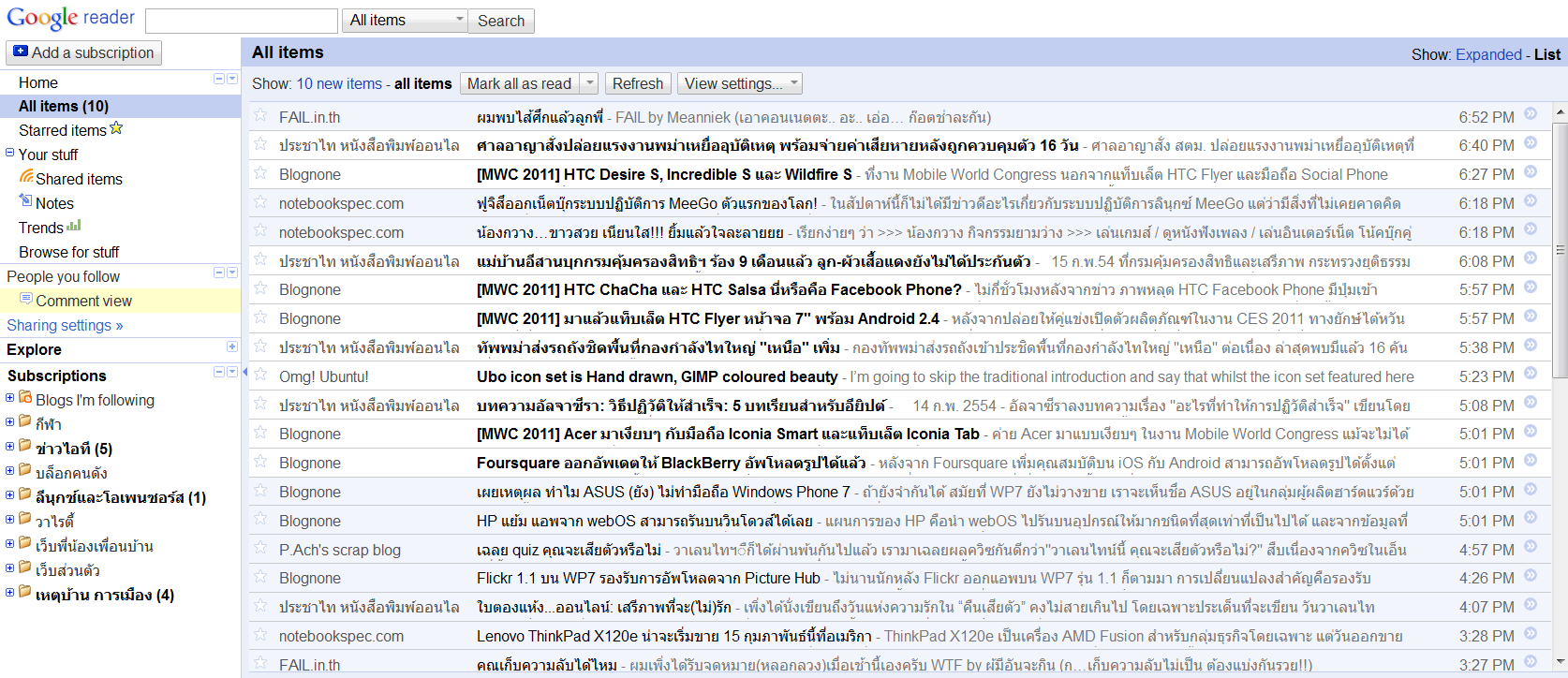Open original article icon for 4:07 PM item
Image resolution: width=1568 pixels, height=678 pixels.
point(1531,604)
